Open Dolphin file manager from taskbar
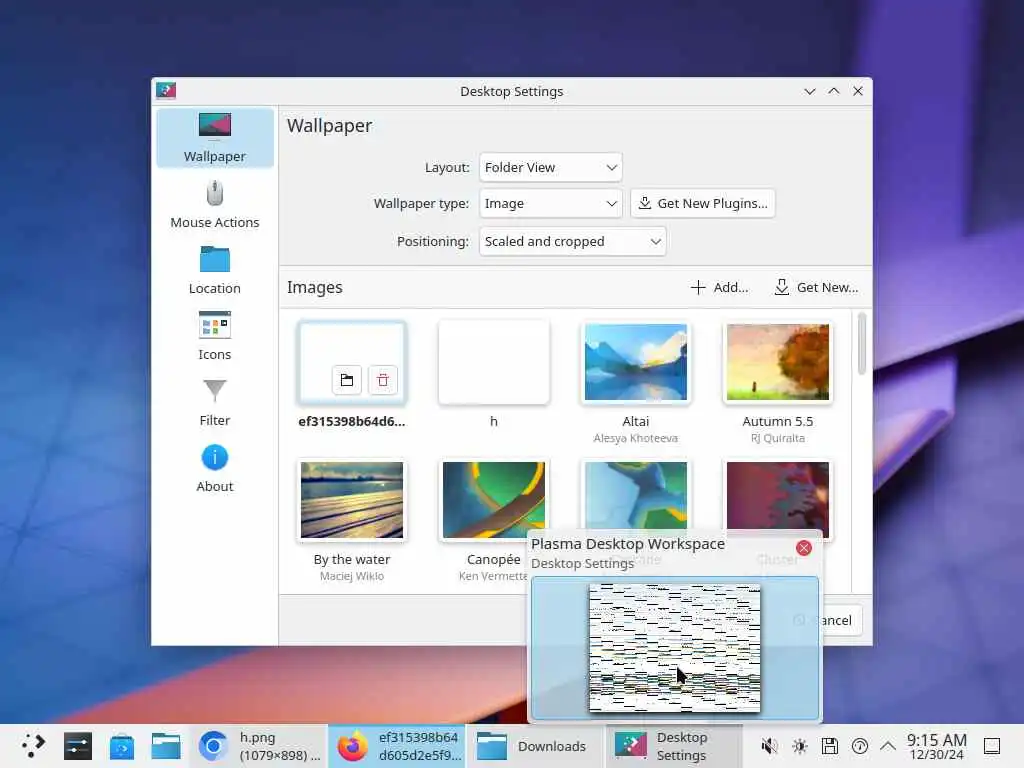Viewport: 1024px width, 768px height. (166, 746)
